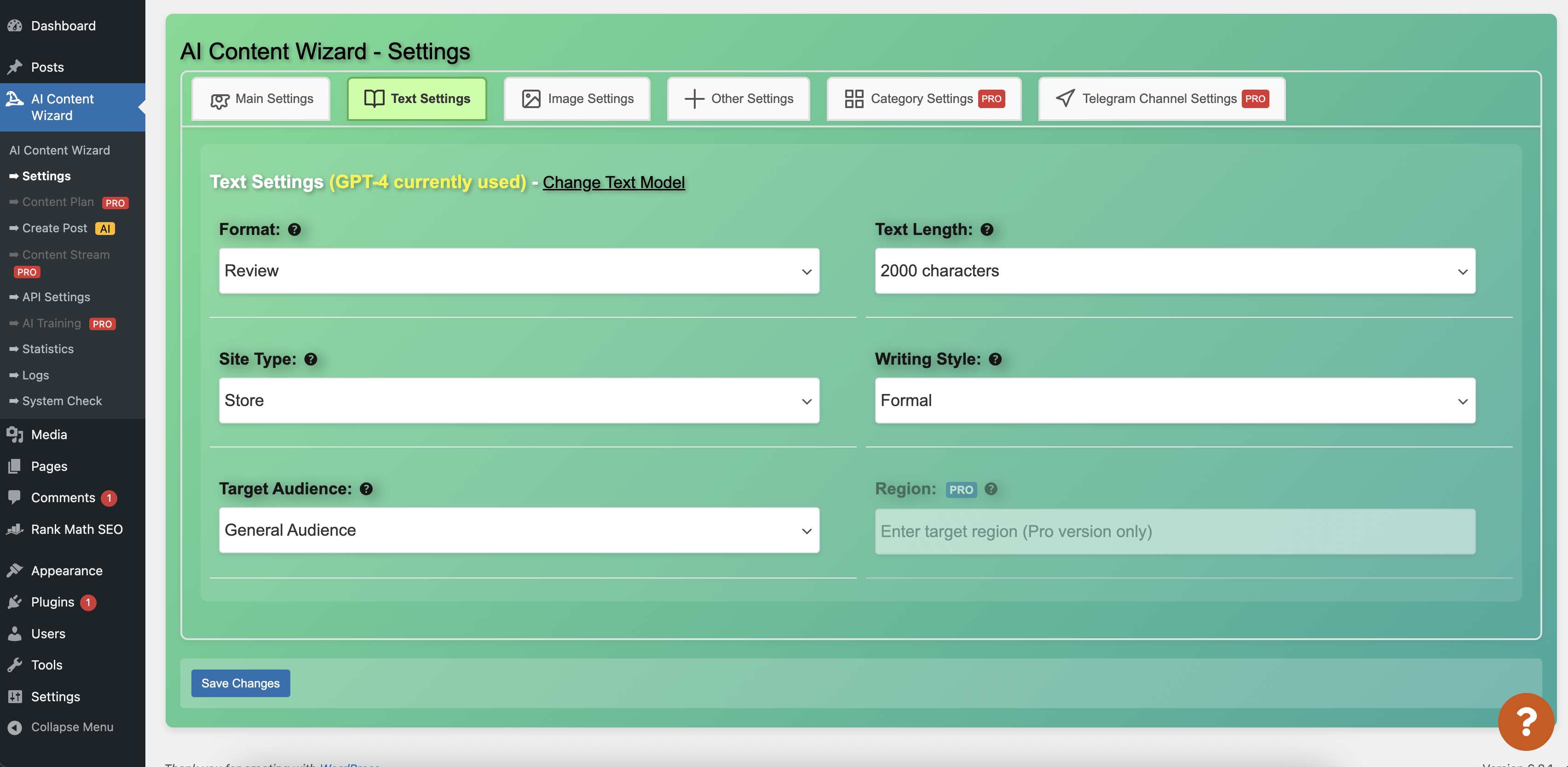
Task: Click the Comments speech bubble icon
Action: pyautogui.click(x=15, y=498)
